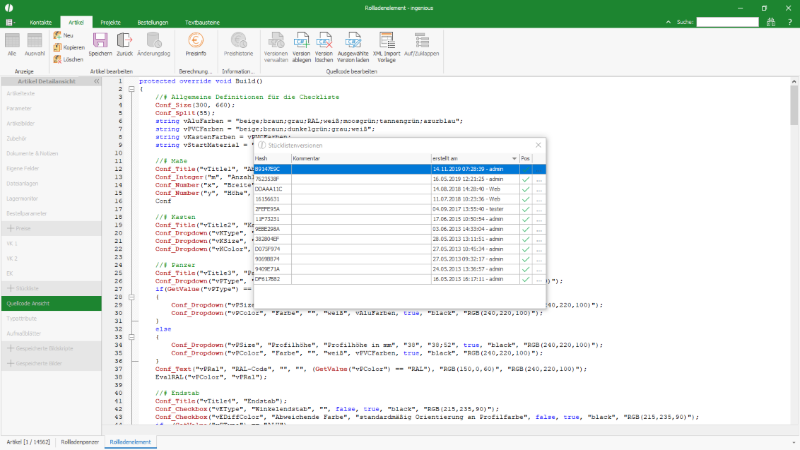Open Lagermonitor in sidebar

coord(51,198)
